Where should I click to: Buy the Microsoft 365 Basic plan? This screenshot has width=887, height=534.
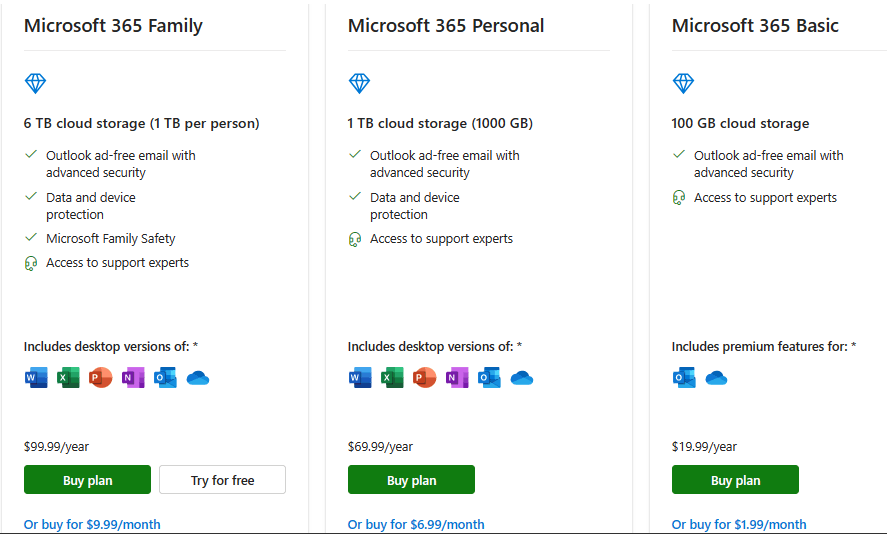pos(735,480)
